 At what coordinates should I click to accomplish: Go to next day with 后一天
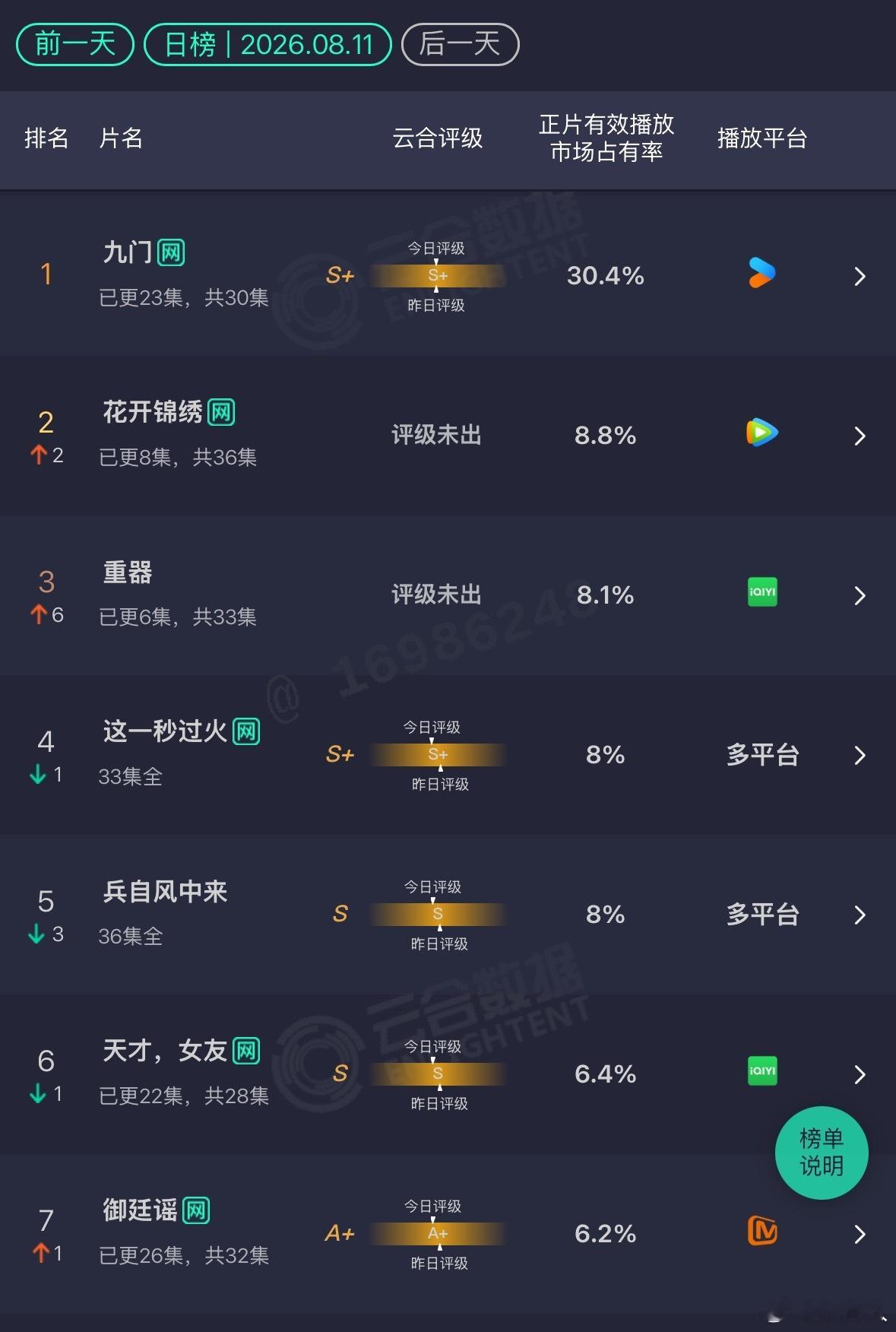tap(461, 44)
